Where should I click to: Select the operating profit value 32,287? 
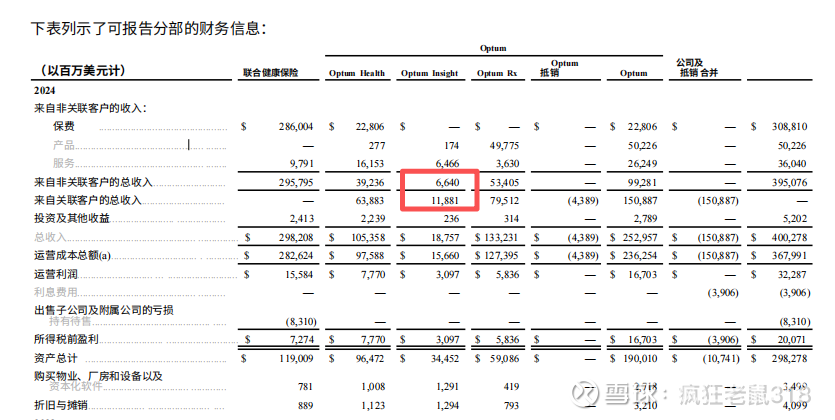[x=792, y=275]
